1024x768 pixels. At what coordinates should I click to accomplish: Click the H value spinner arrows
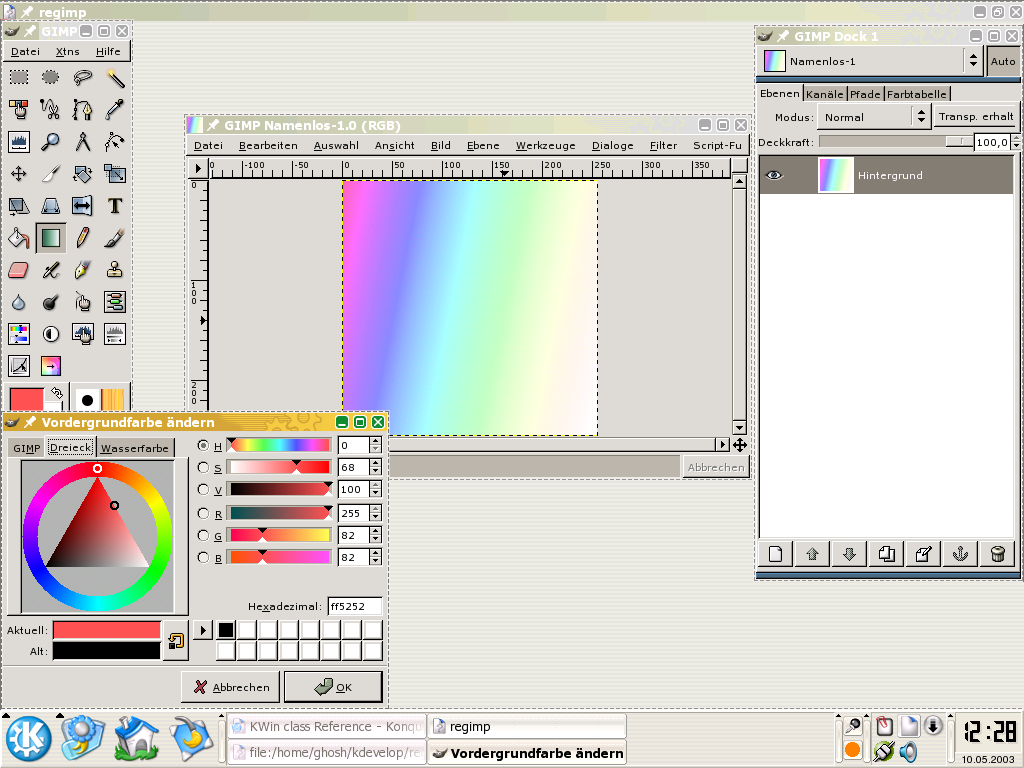pyautogui.click(x=375, y=445)
